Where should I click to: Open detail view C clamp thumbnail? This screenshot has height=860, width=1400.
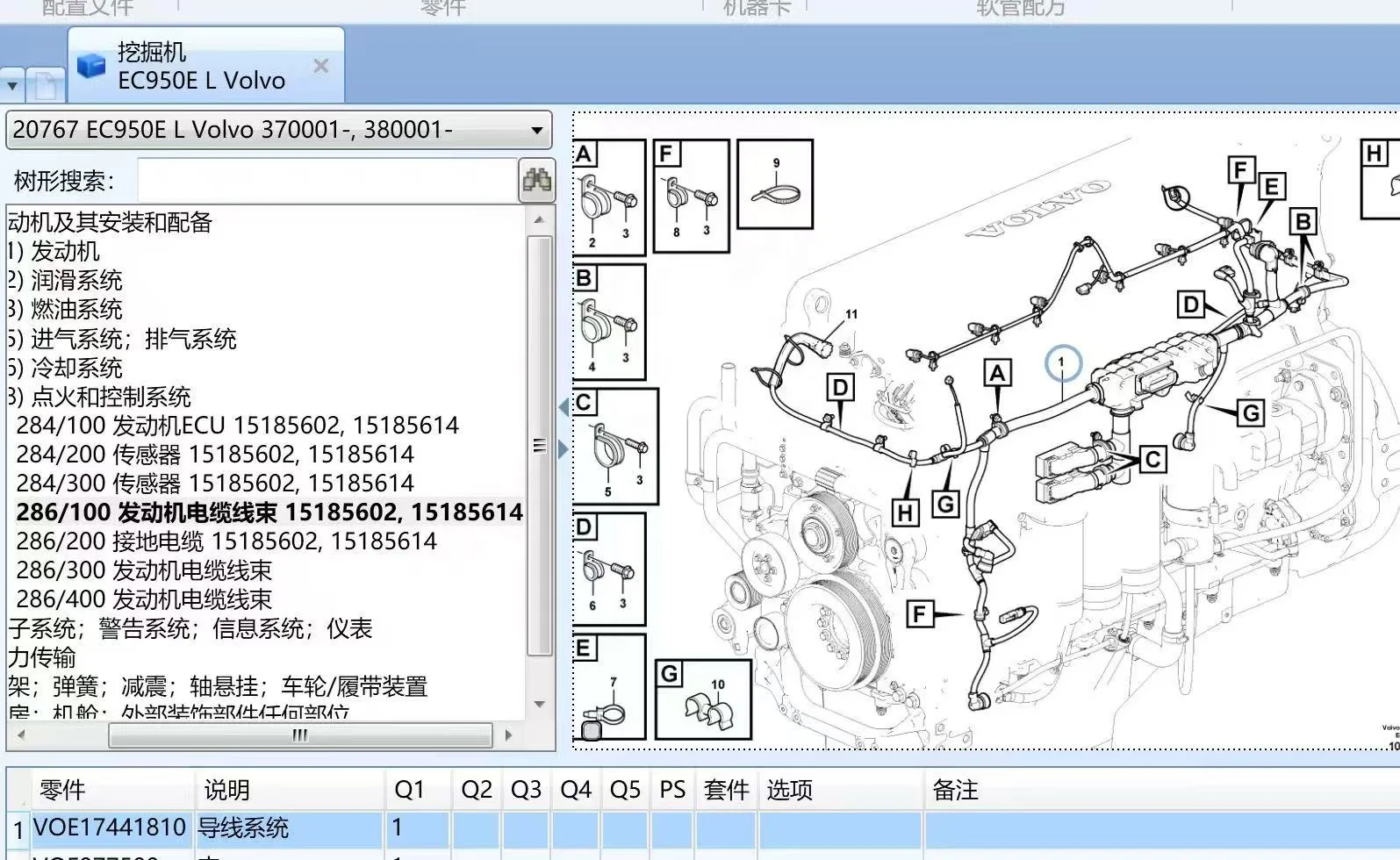[615, 447]
